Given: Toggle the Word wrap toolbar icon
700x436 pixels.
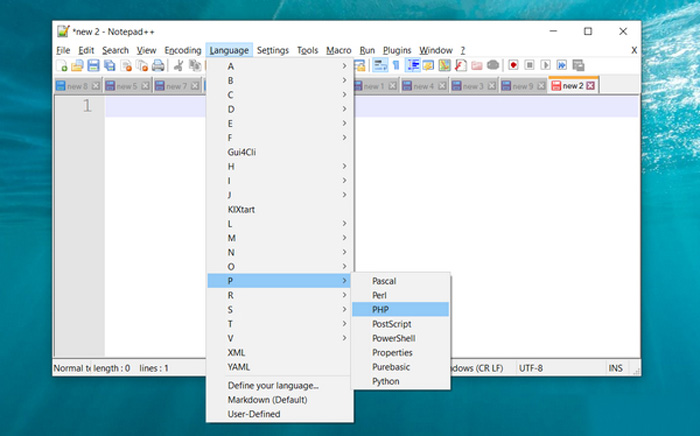Looking at the screenshot, I should click(380, 66).
